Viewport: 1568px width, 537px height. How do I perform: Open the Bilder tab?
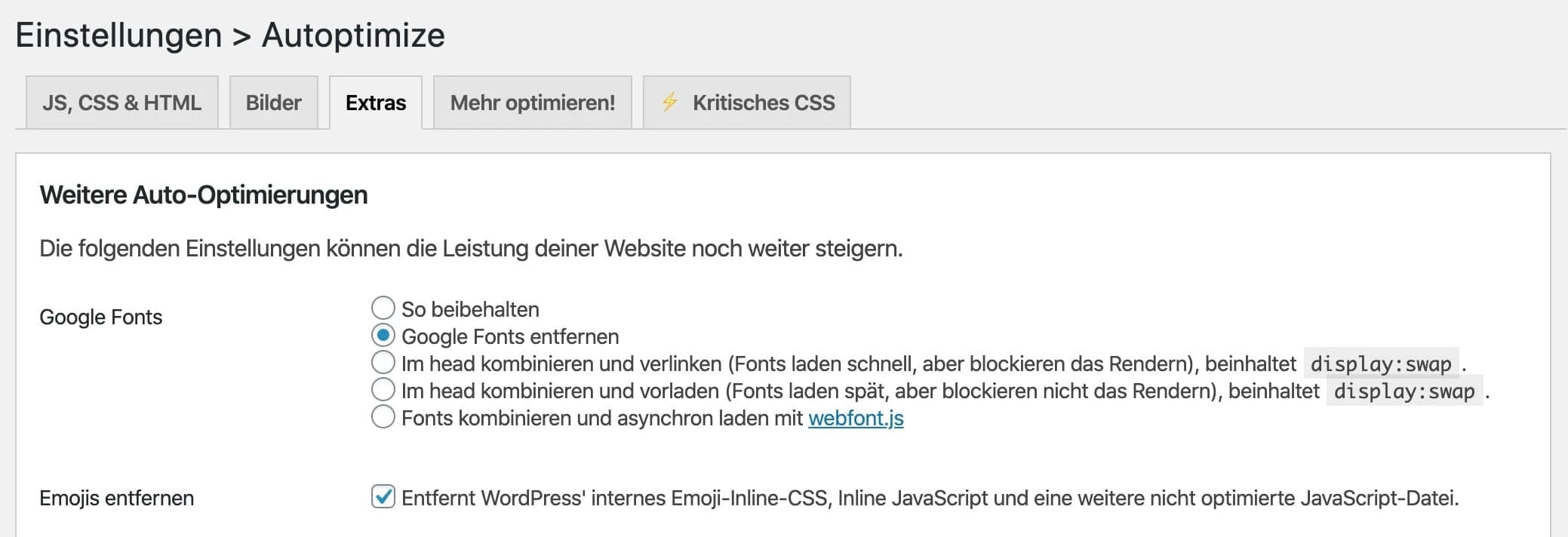pyautogui.click(x=273, y=102)
